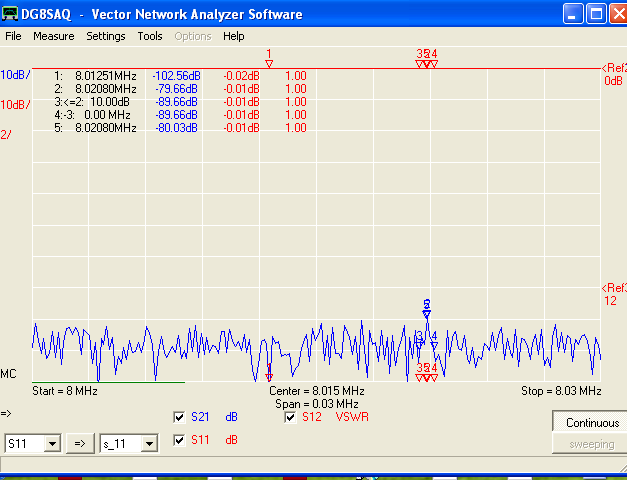The image size is (627, 480).
Task: Open the Tools menu
Action: [150, 36]
